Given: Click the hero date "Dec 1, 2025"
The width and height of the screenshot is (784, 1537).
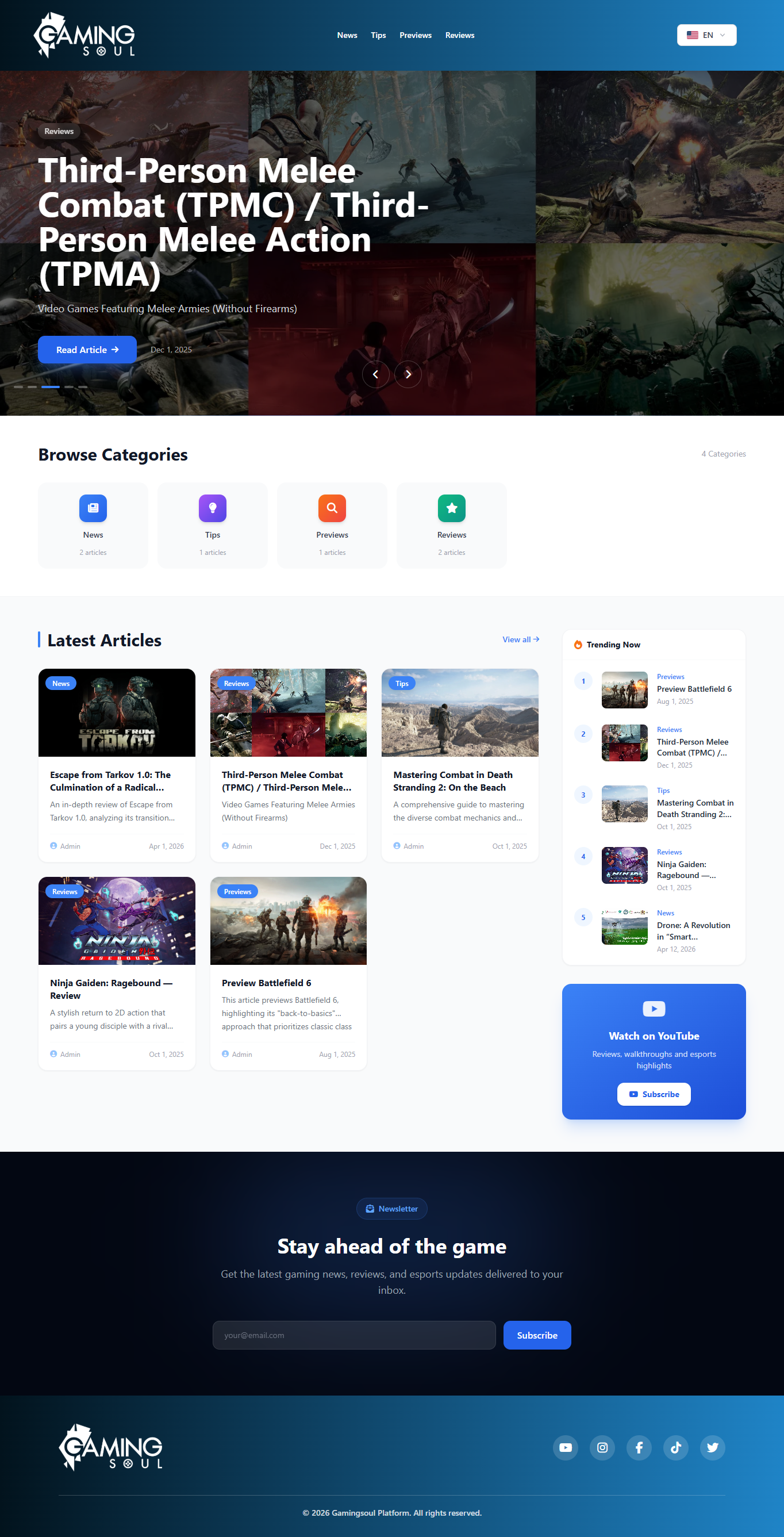Looking at the screenshot, I should 171,350.
